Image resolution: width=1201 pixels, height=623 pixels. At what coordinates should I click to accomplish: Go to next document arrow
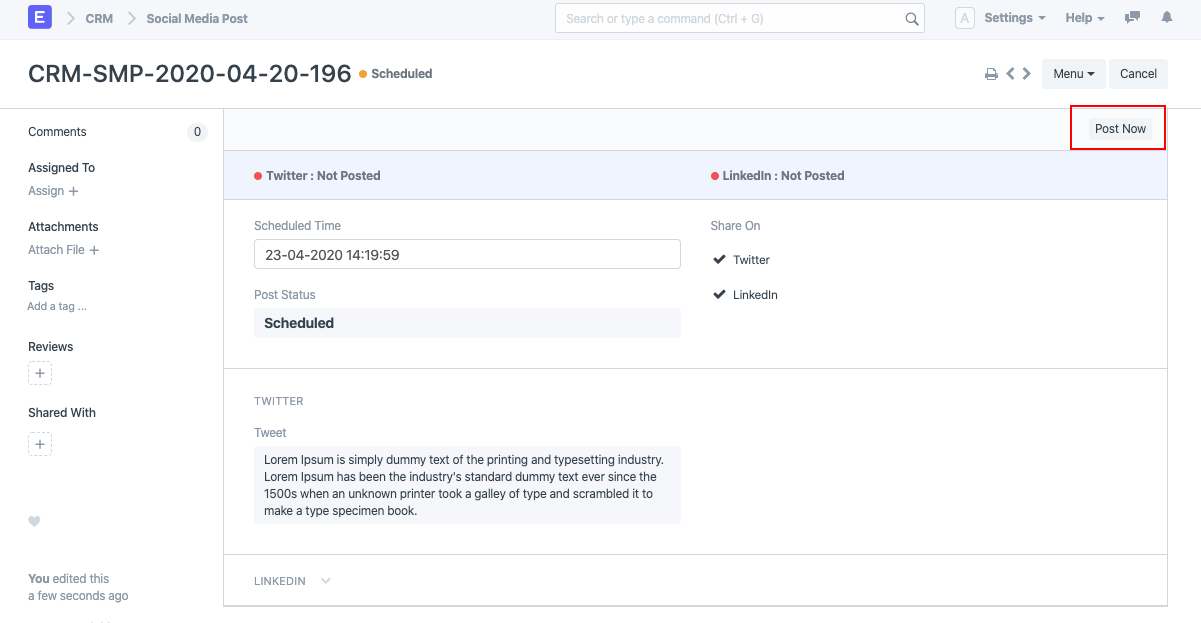1026,74
